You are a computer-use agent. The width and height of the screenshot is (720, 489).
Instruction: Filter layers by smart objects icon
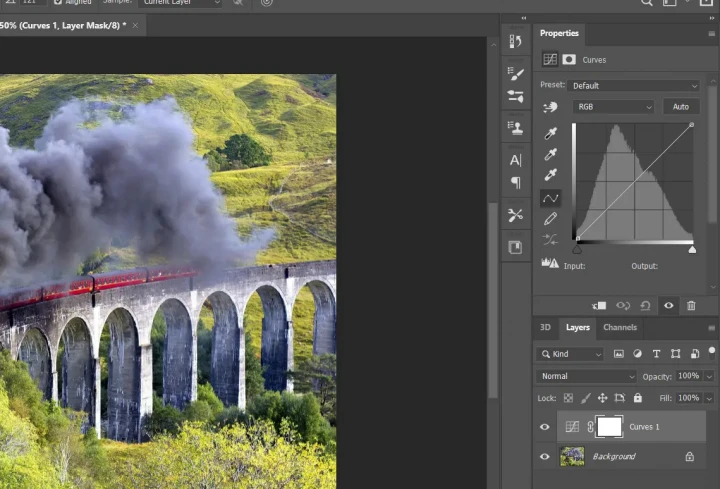coord(695,354)
